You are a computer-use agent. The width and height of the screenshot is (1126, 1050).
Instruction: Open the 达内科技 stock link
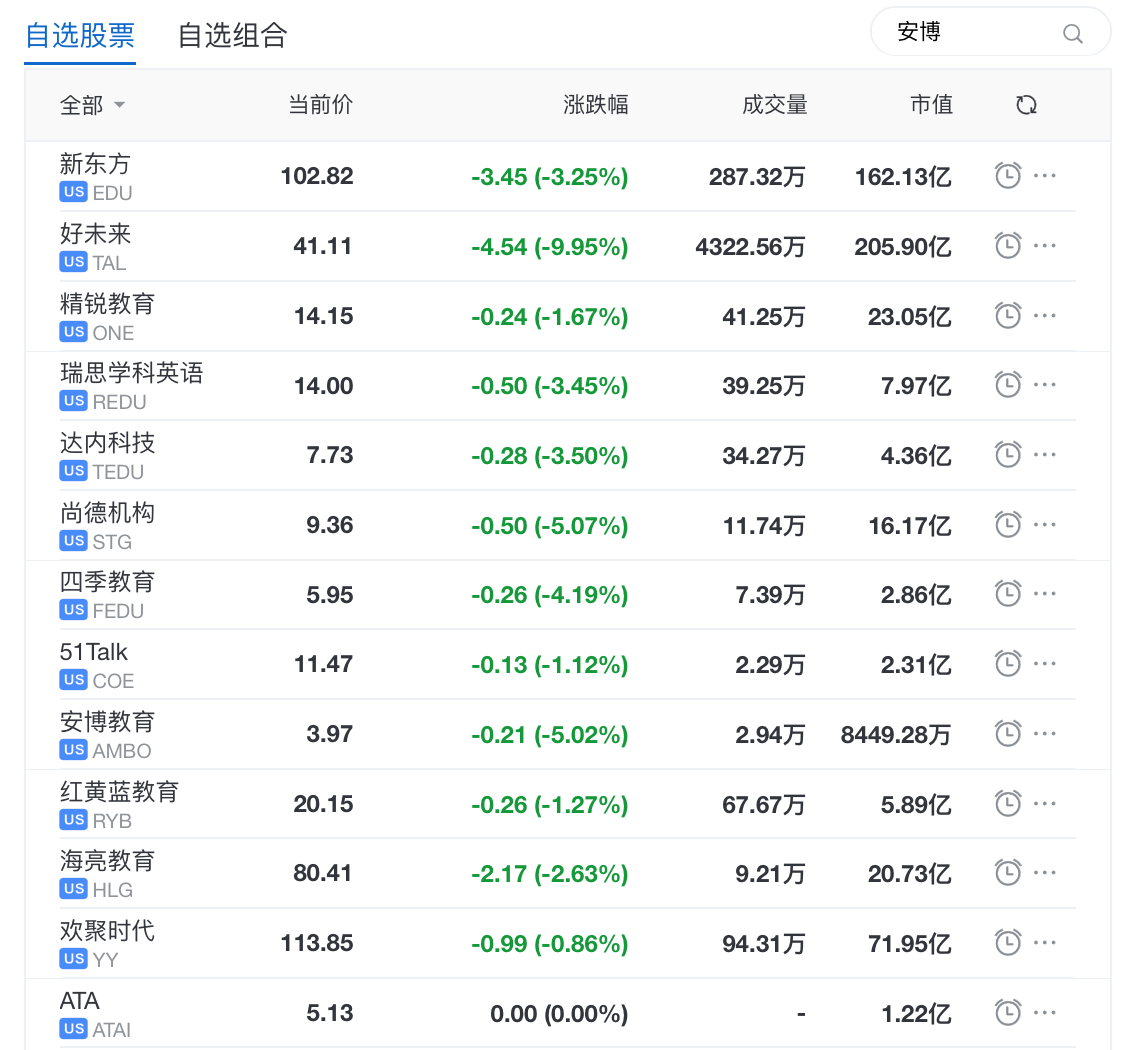click(107, 442)
